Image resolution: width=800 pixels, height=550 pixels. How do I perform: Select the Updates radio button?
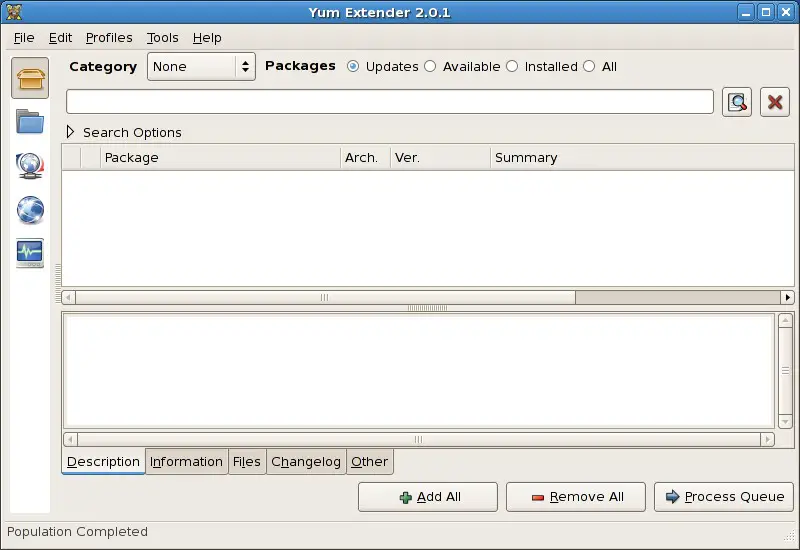click(383, 66)
